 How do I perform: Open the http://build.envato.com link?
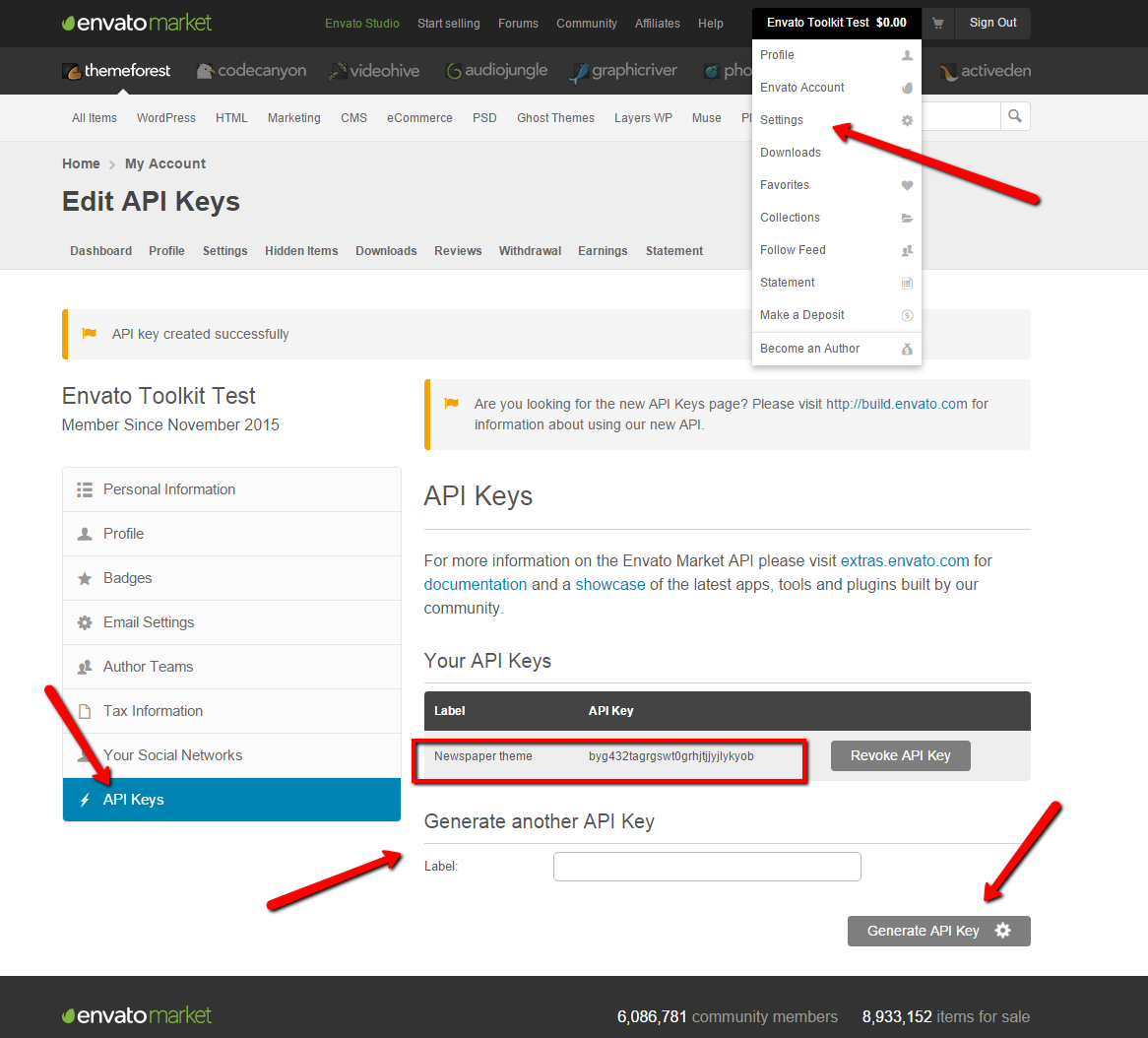tap(897, 405)
